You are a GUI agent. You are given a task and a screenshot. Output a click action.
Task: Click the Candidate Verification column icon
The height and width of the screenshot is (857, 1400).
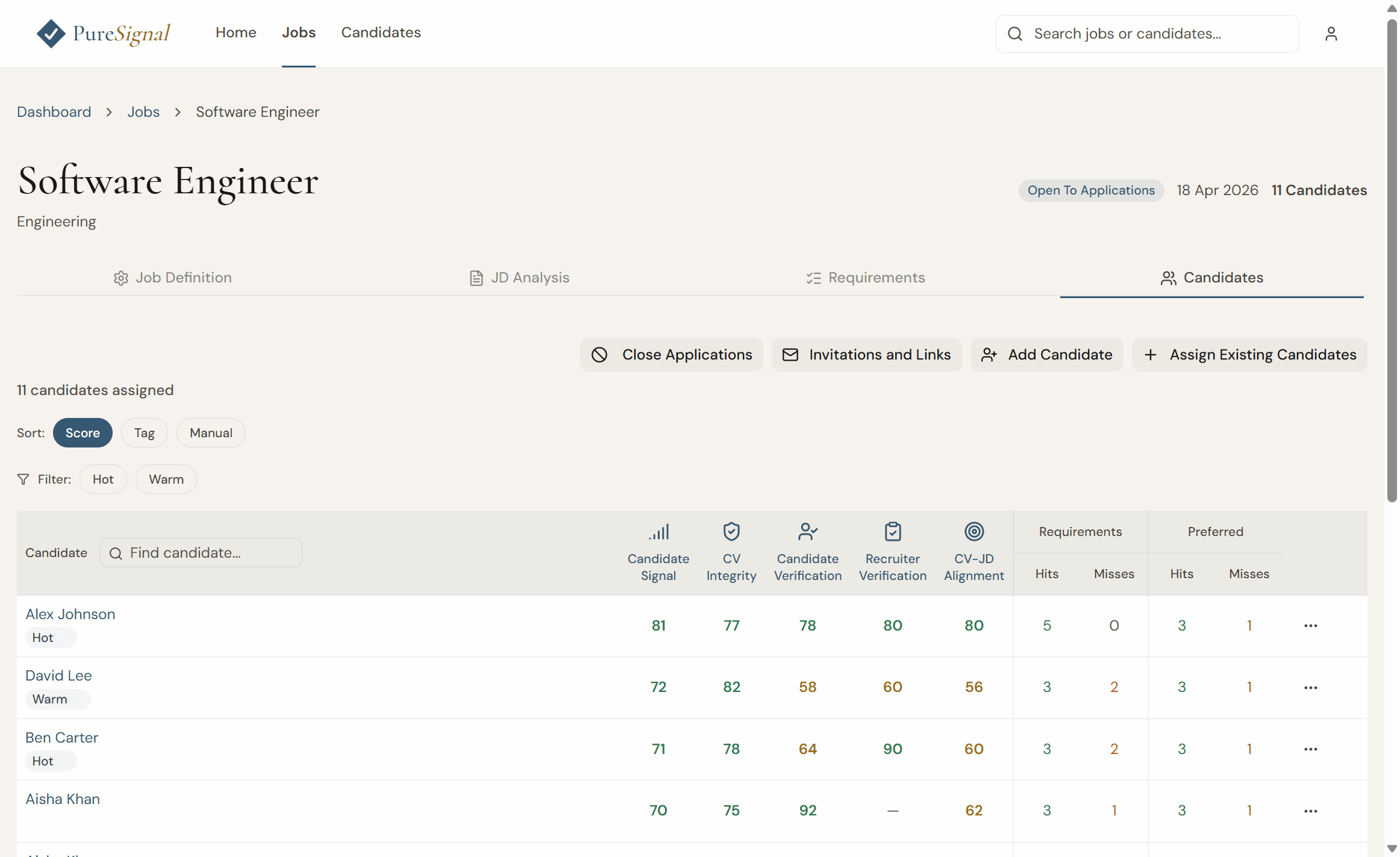(808, 532)
